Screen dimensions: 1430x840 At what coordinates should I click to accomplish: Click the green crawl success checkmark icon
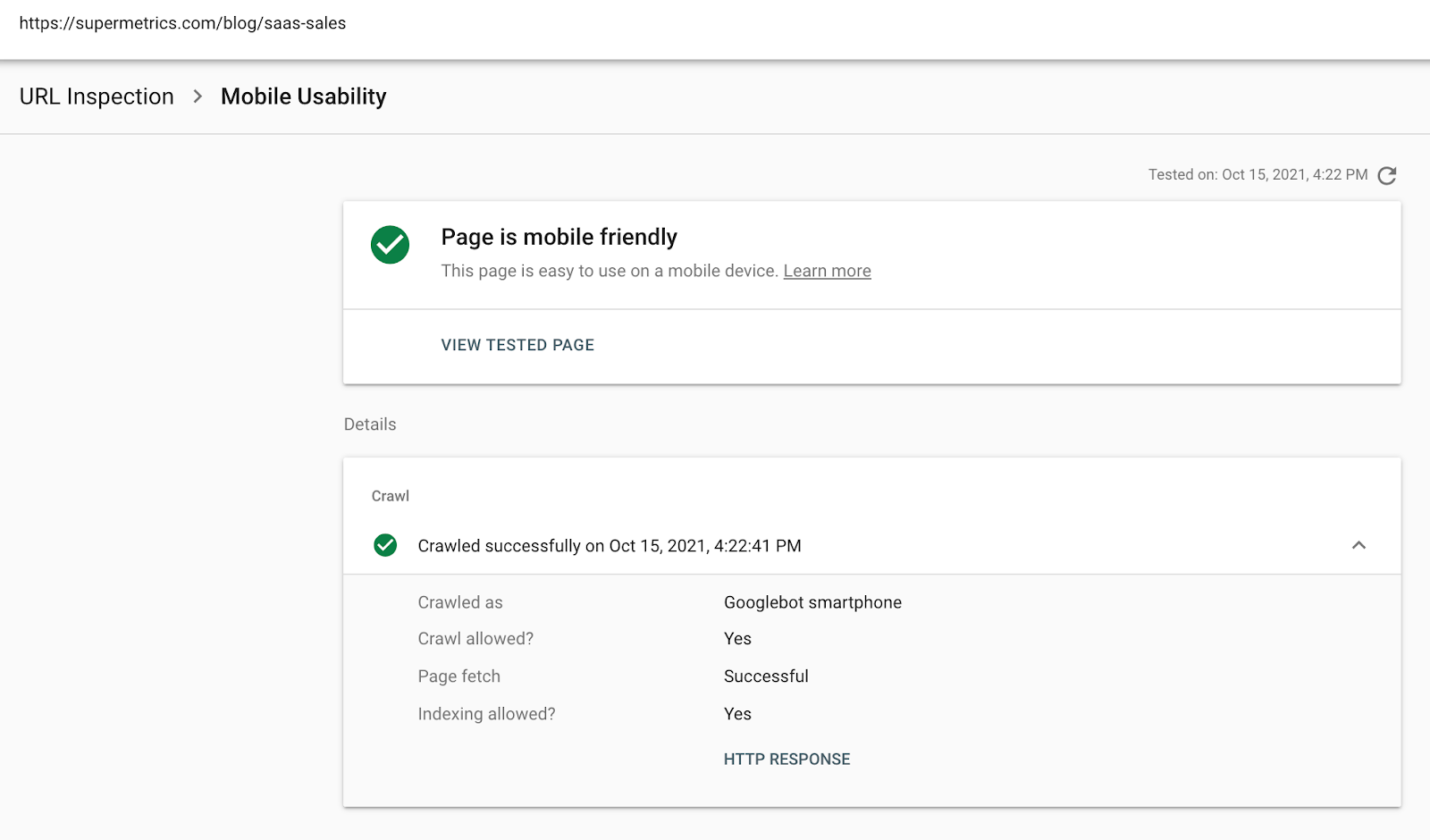tap(385, 545)
